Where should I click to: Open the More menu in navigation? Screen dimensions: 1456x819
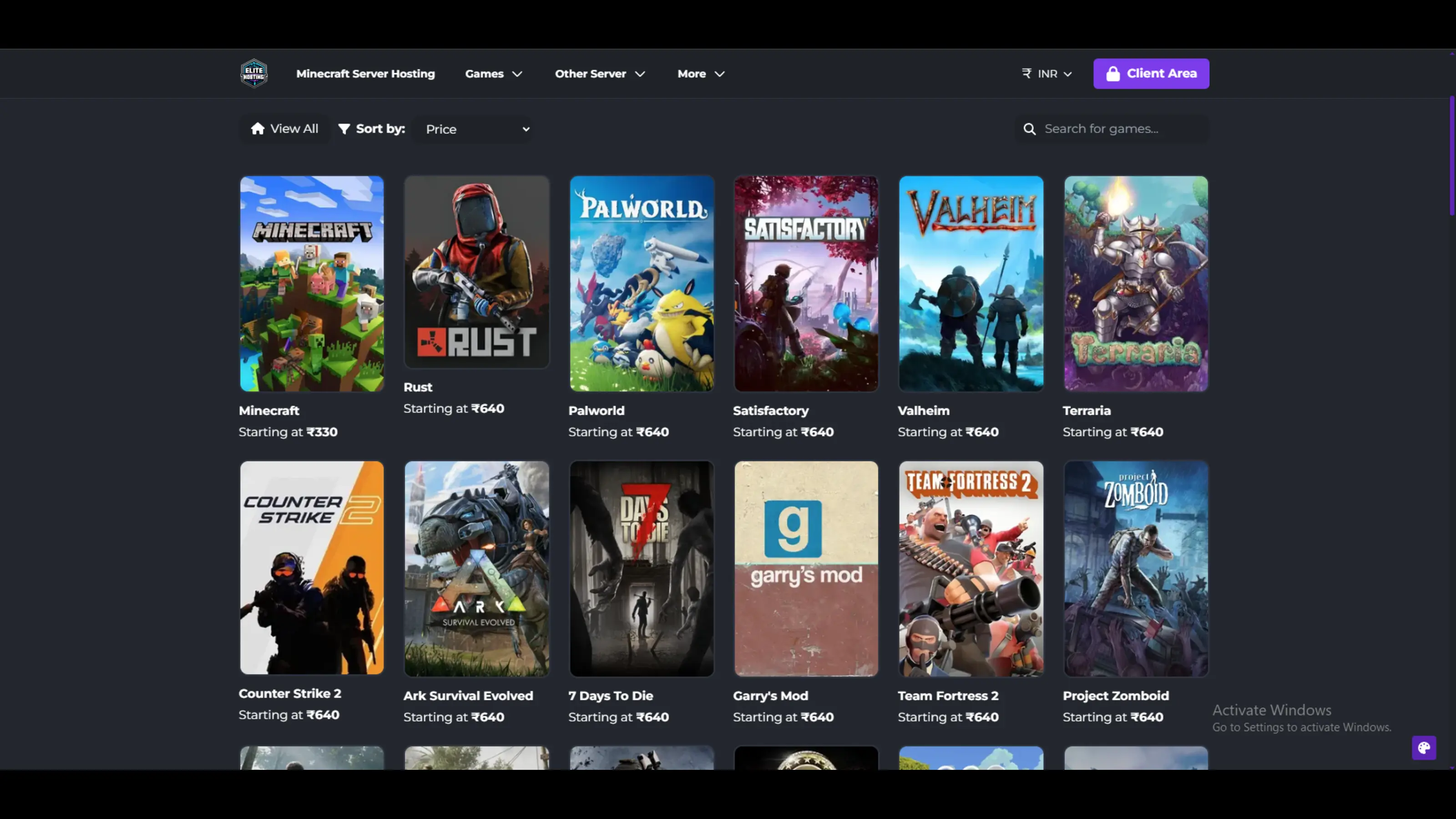click(700, 73)
